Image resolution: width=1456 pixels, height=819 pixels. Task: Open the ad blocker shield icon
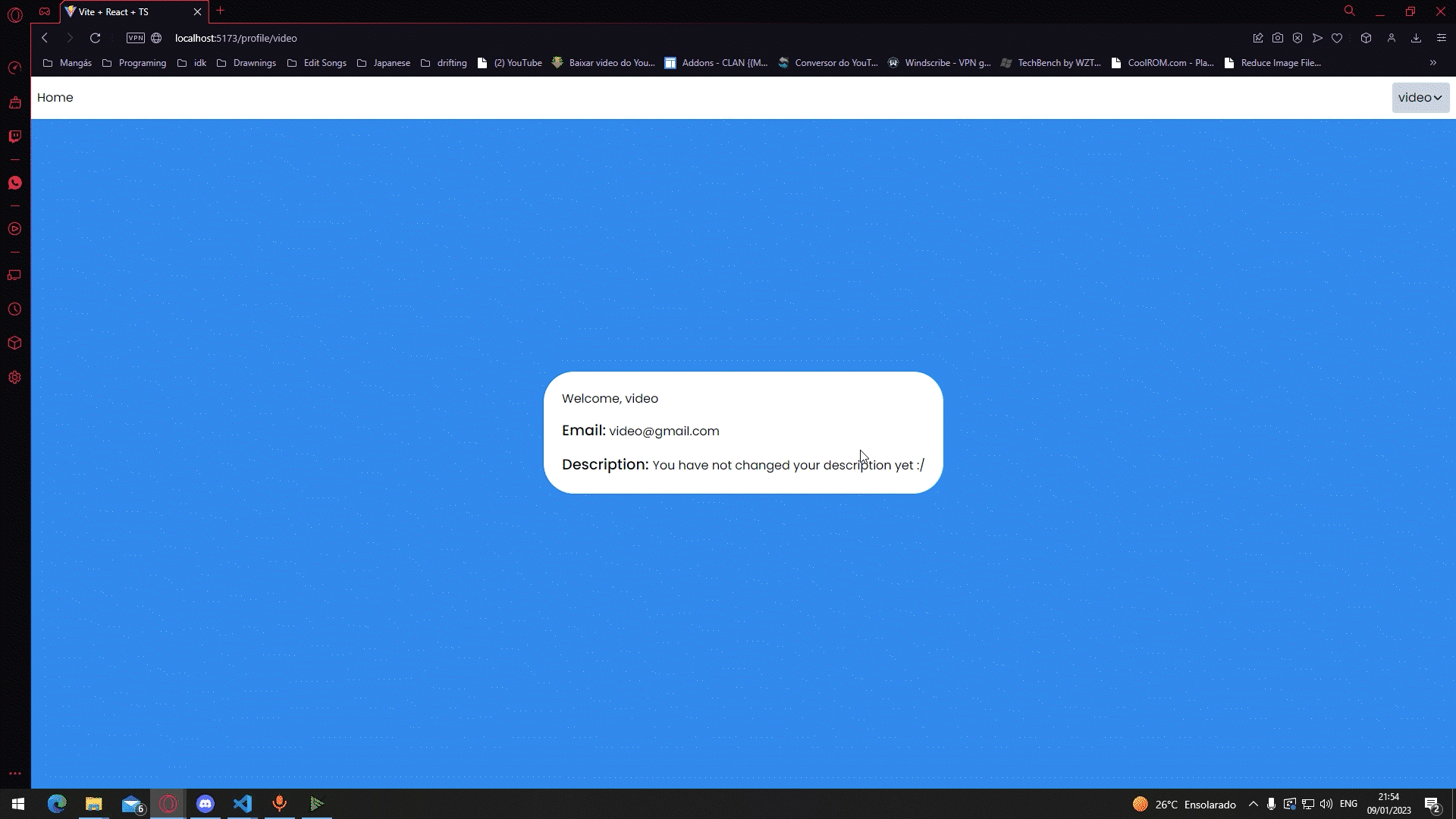pyautogui.click(x=1298, y=38)
